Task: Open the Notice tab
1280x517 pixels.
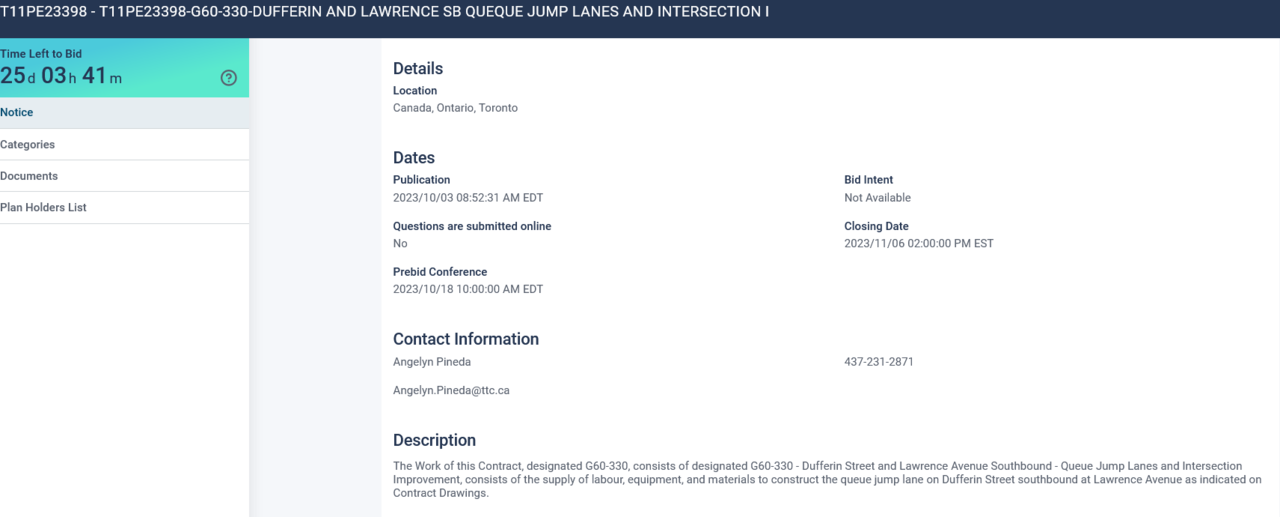Action: click(17, 113)
